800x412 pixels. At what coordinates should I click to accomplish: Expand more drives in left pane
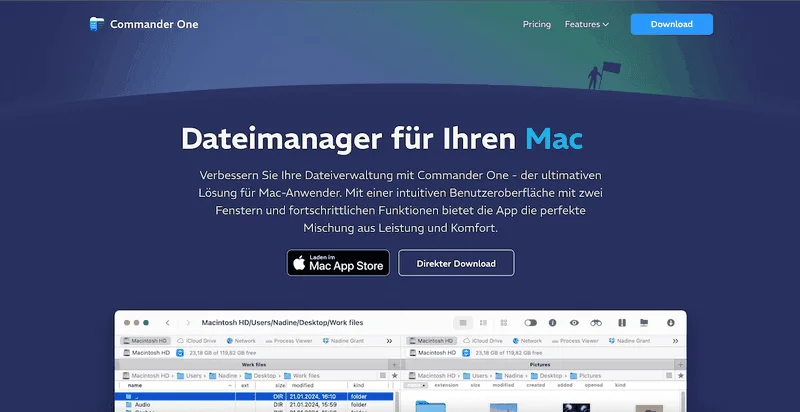[389, 341]
